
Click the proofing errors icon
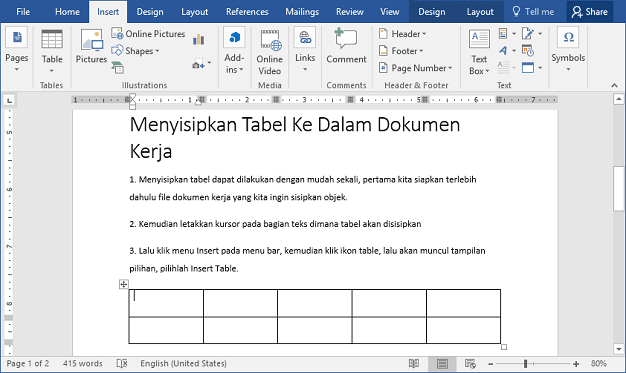(x=122, y=363)
